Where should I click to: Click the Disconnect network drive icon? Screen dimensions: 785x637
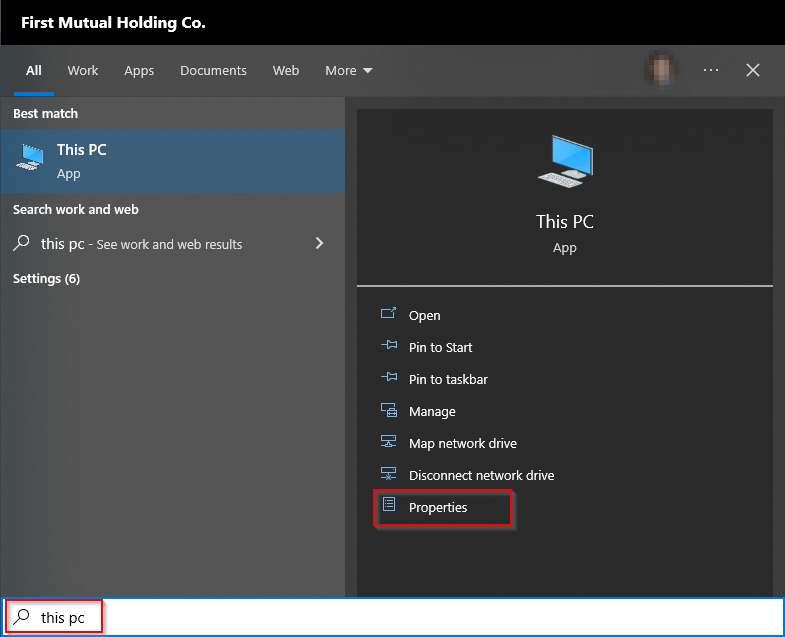pyautogui.click(x=389, y=473)
